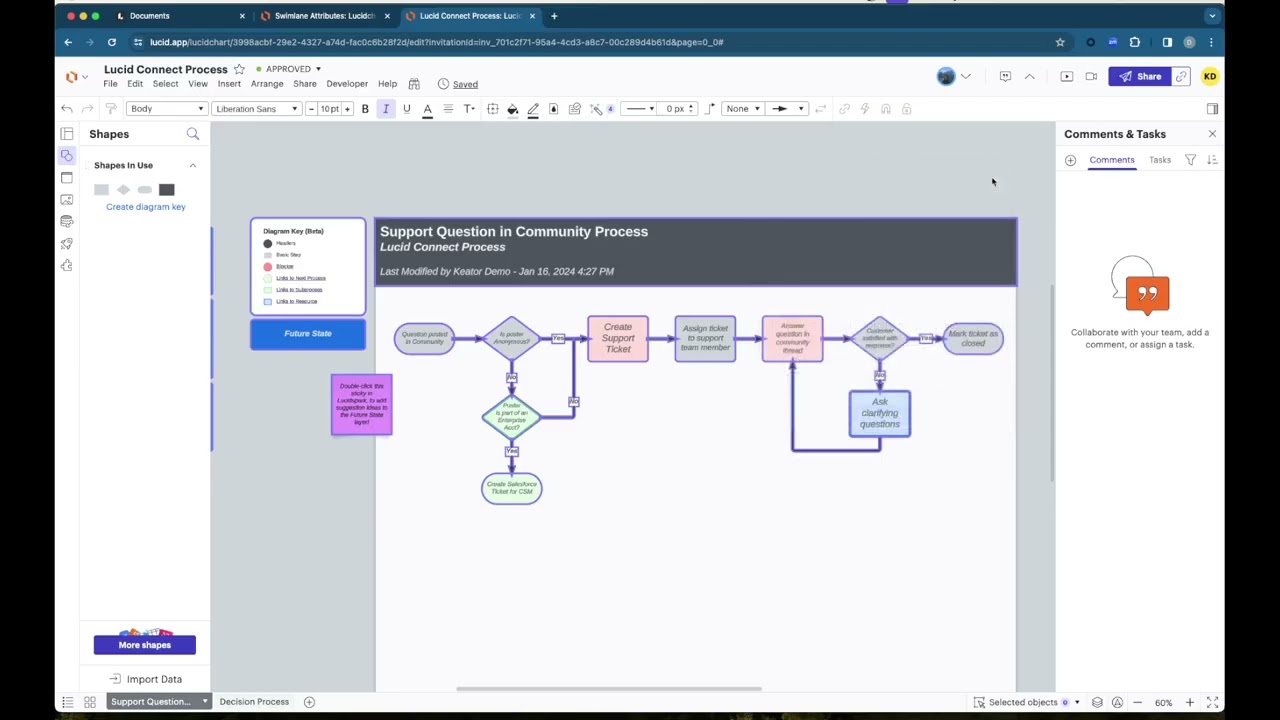
Task: Toggle the right dock panel icon
Action: [1212, 109]
